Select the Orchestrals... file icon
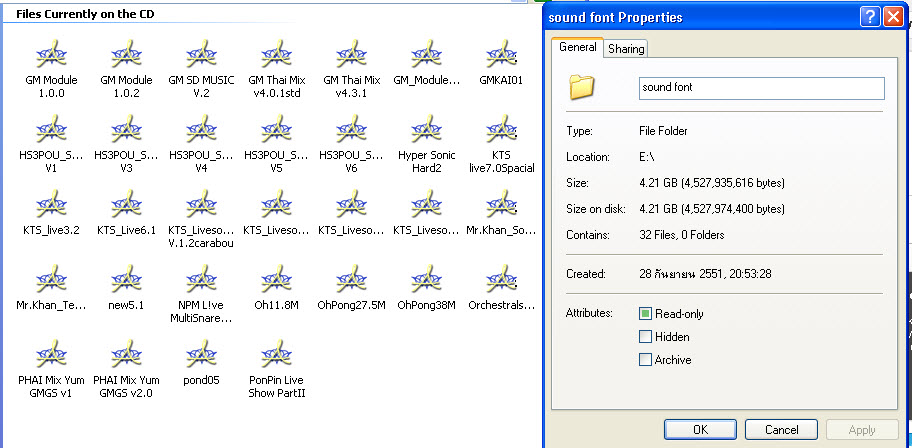912x448 pixels. pos(501,280)
